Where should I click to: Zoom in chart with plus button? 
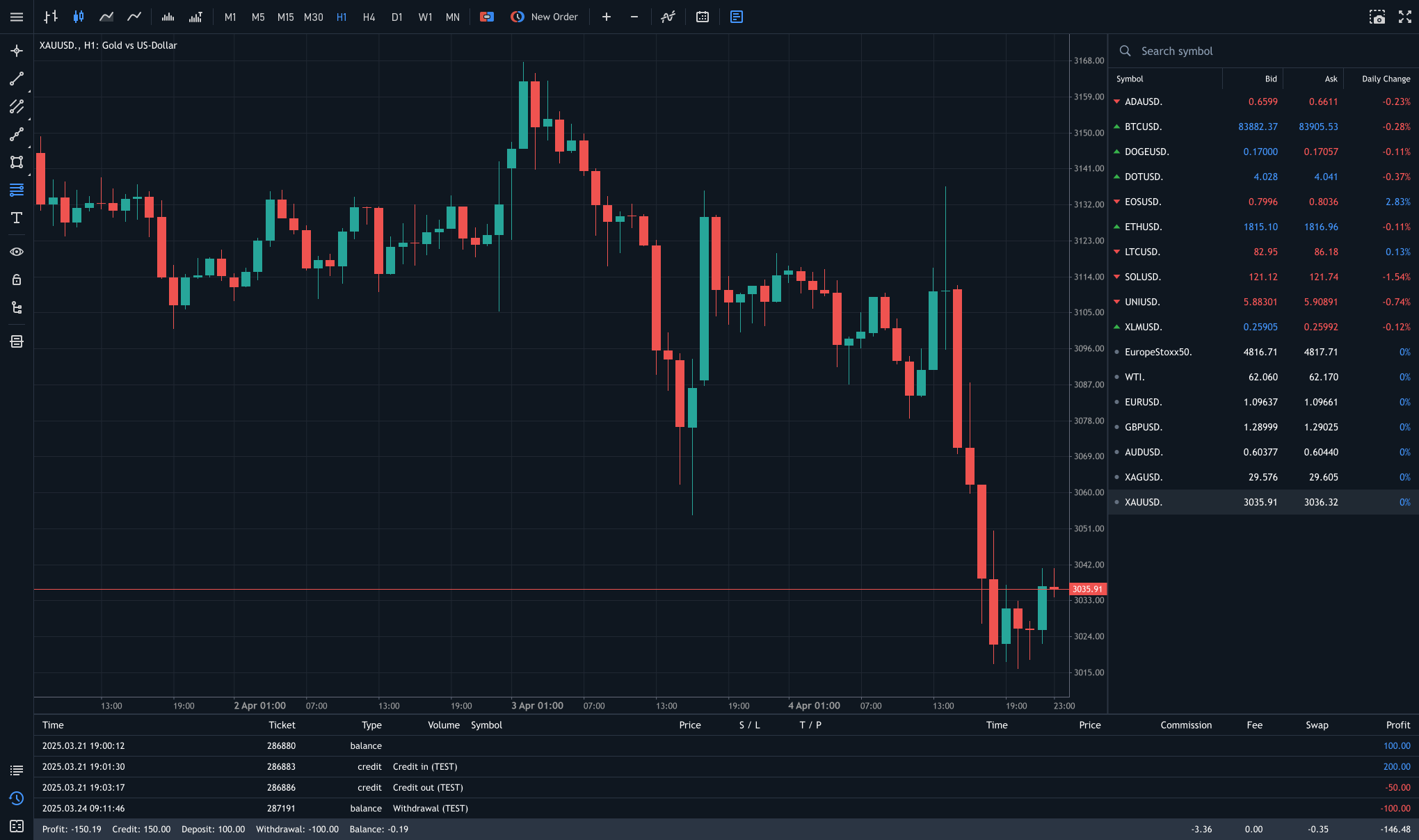607,17
